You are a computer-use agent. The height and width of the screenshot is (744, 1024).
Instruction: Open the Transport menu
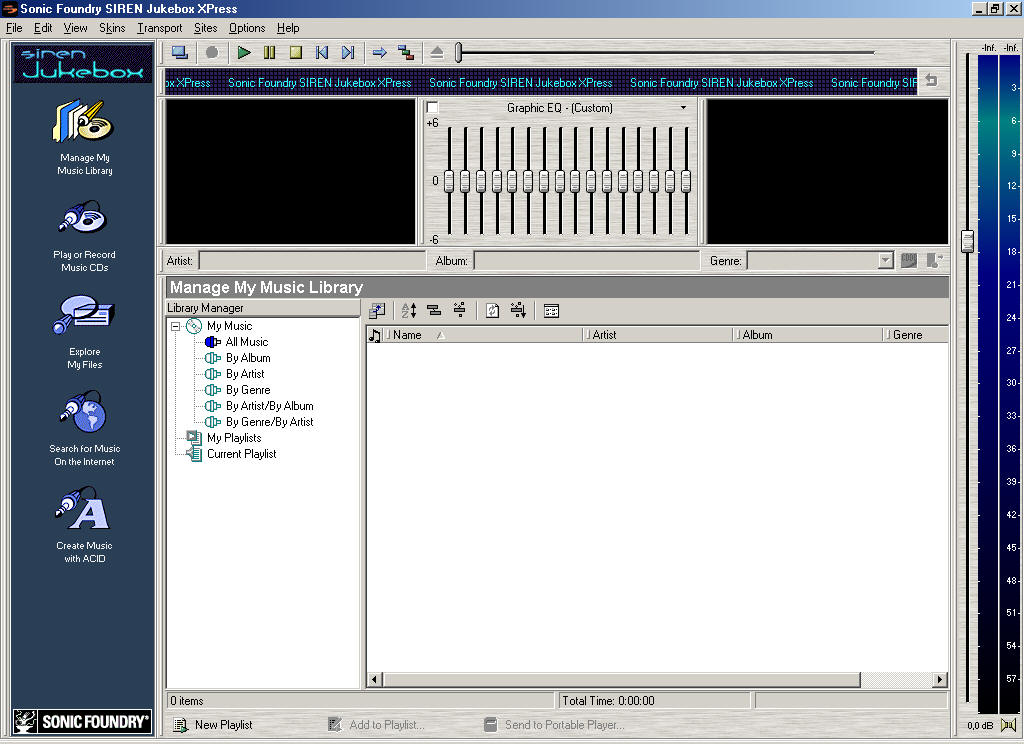pos(159,28)
